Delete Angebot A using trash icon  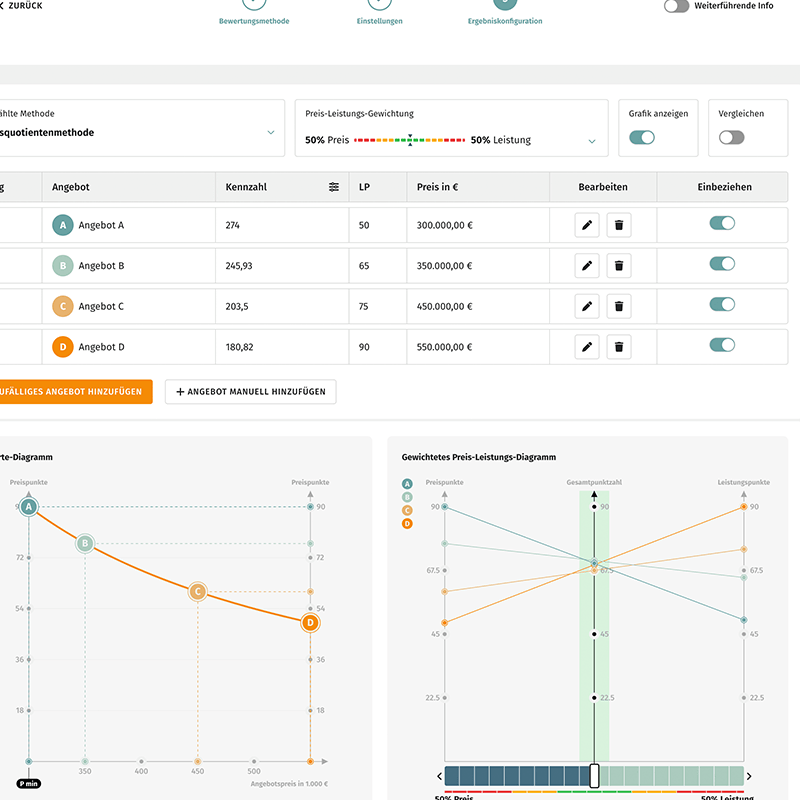619,225
